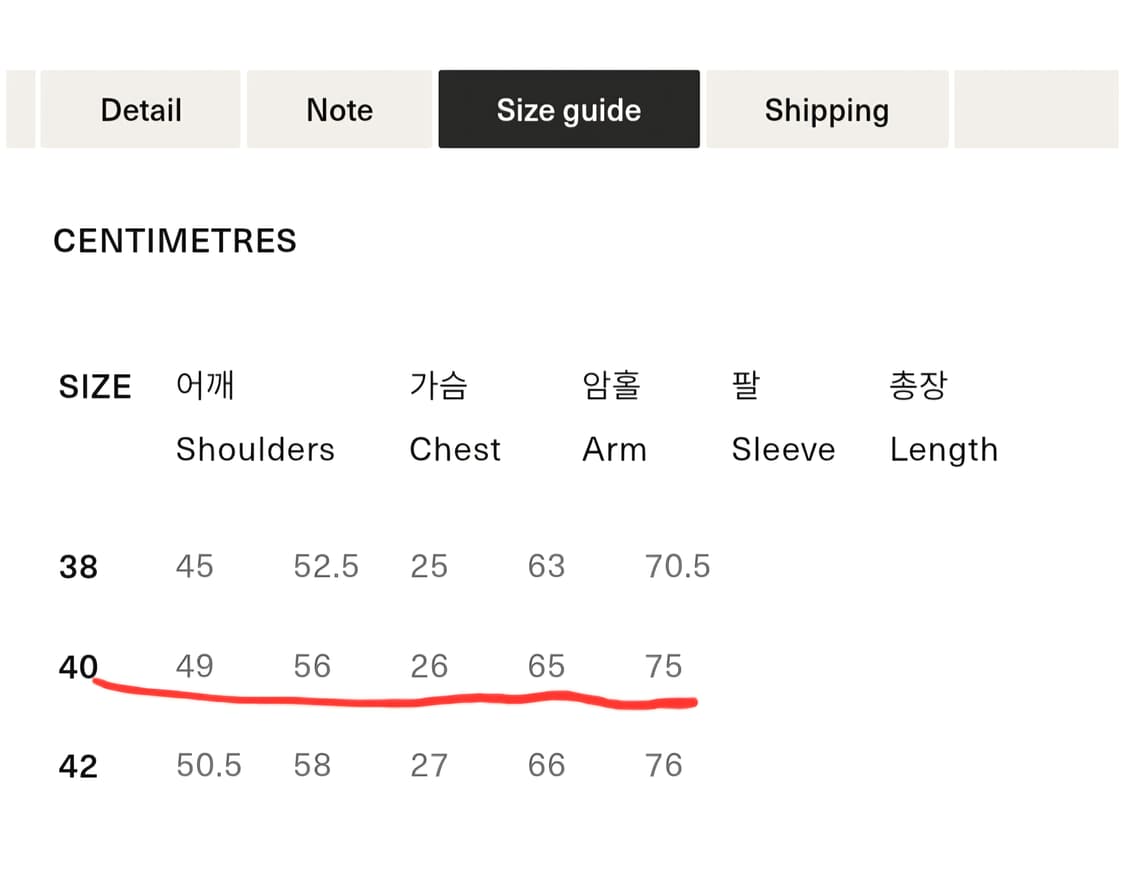
Task: Click the CENTIMETRES unit heading
Action: (x=175, y=241)
